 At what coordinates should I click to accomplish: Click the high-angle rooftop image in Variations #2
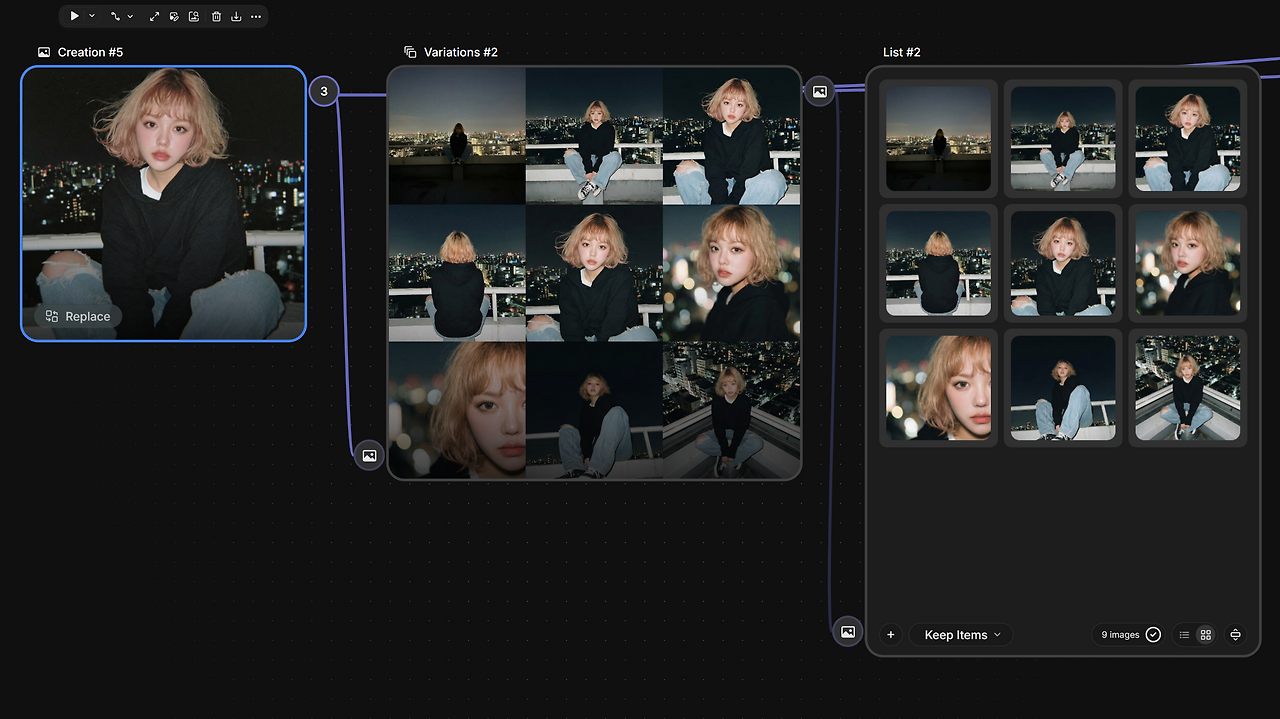(x=731, y=410)
